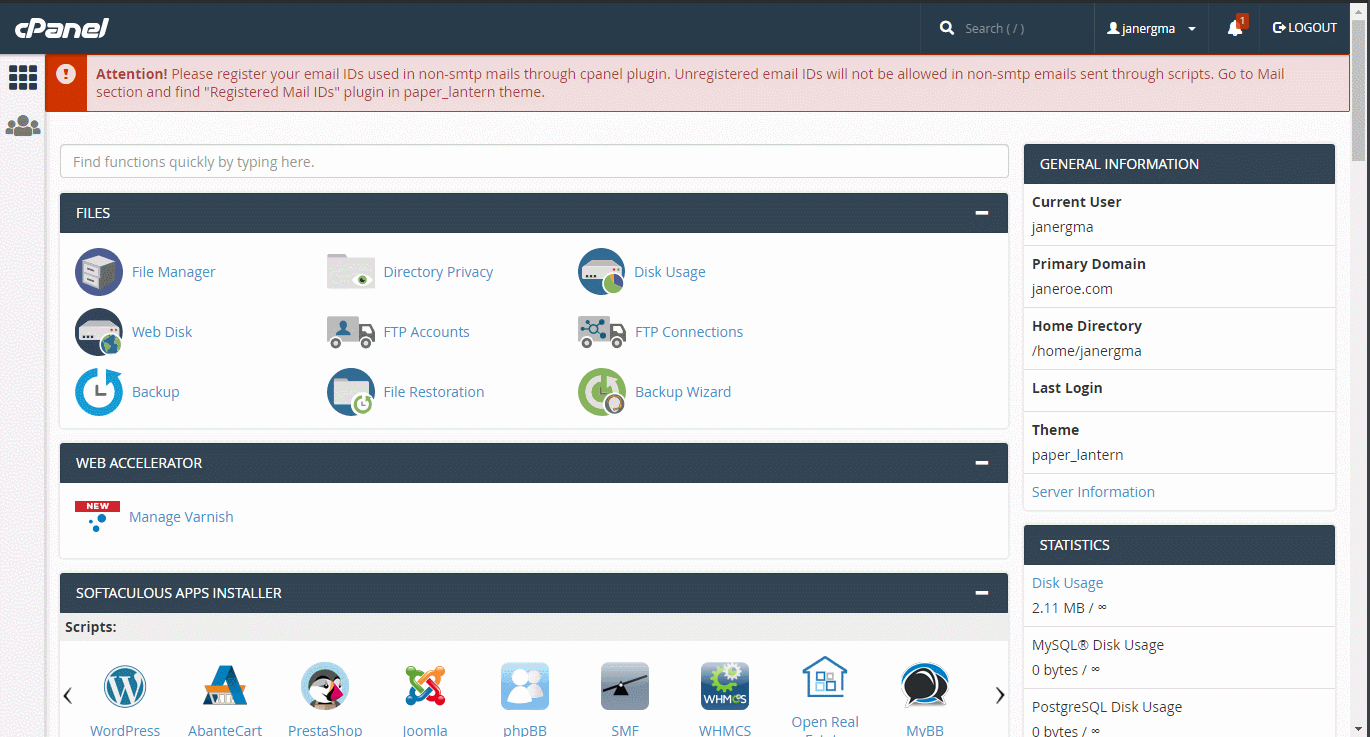Open the File Manager link
This screenshot has height=737, width=1370.
(x=173, y=272)
